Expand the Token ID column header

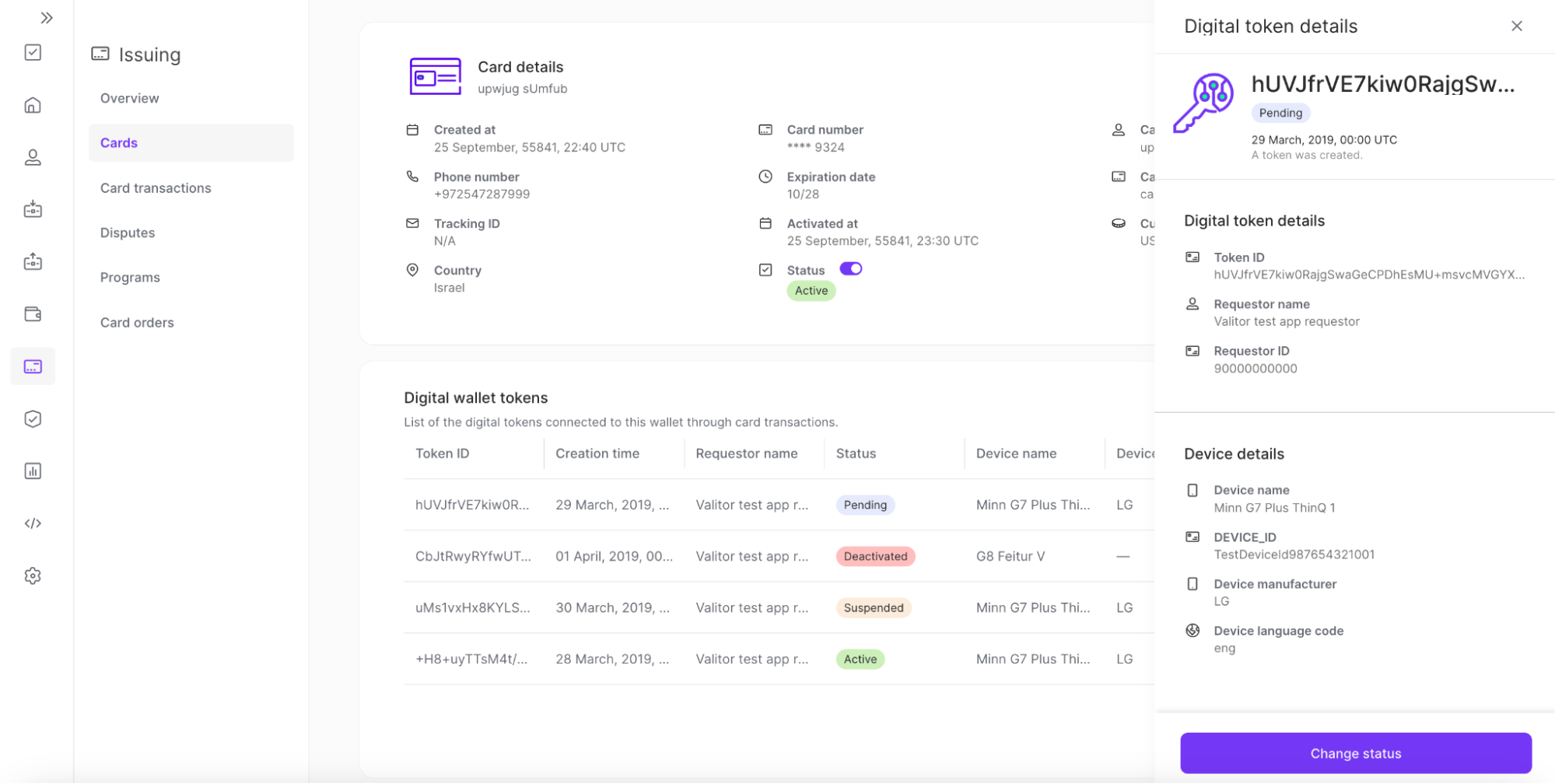[x=441, y=453]
